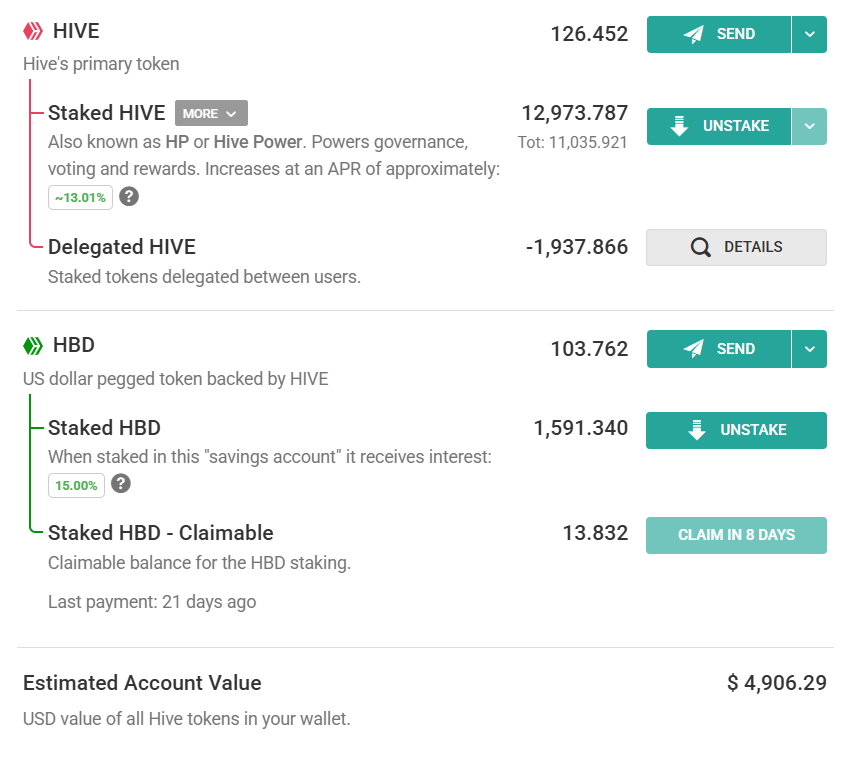Viewport: 845px width, 757px height.
Task: Click paper plane icon on HBD Send
Action: click(x=694, y=349)
